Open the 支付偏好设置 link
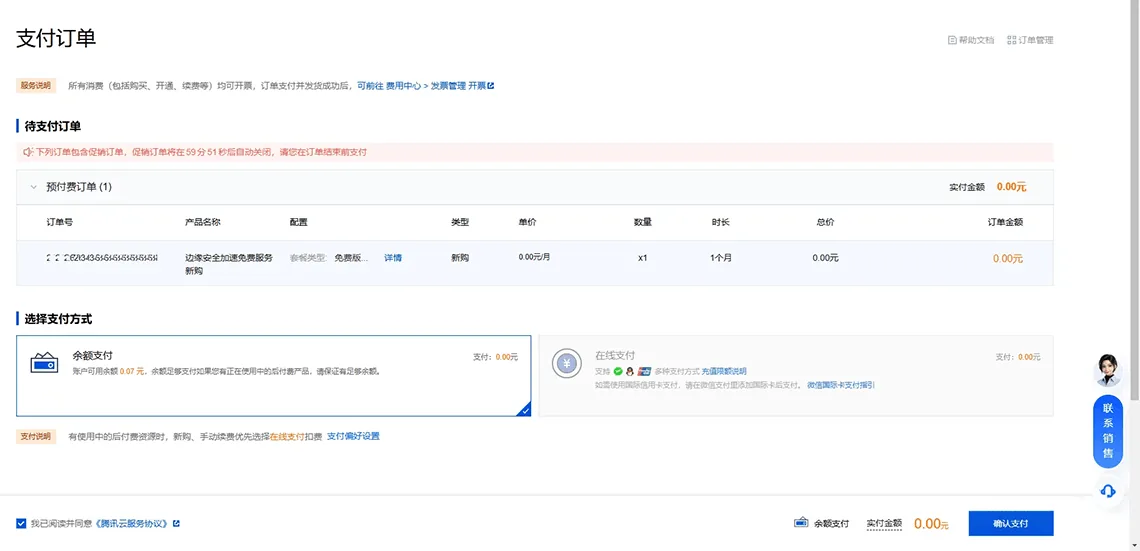The image size is (1140, 551). point(353,437)
